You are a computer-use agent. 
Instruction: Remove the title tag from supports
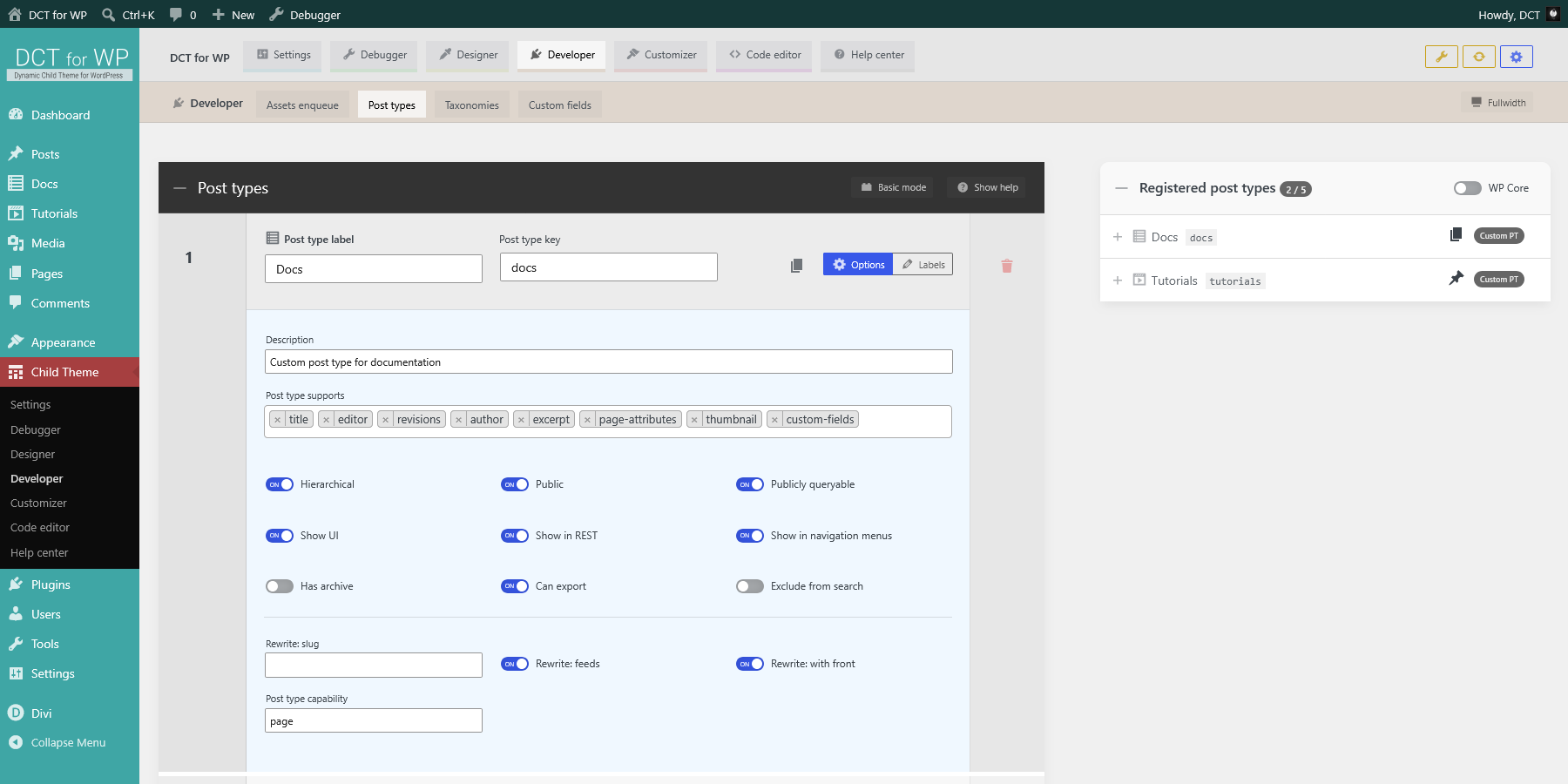click(x=278, y=420)
